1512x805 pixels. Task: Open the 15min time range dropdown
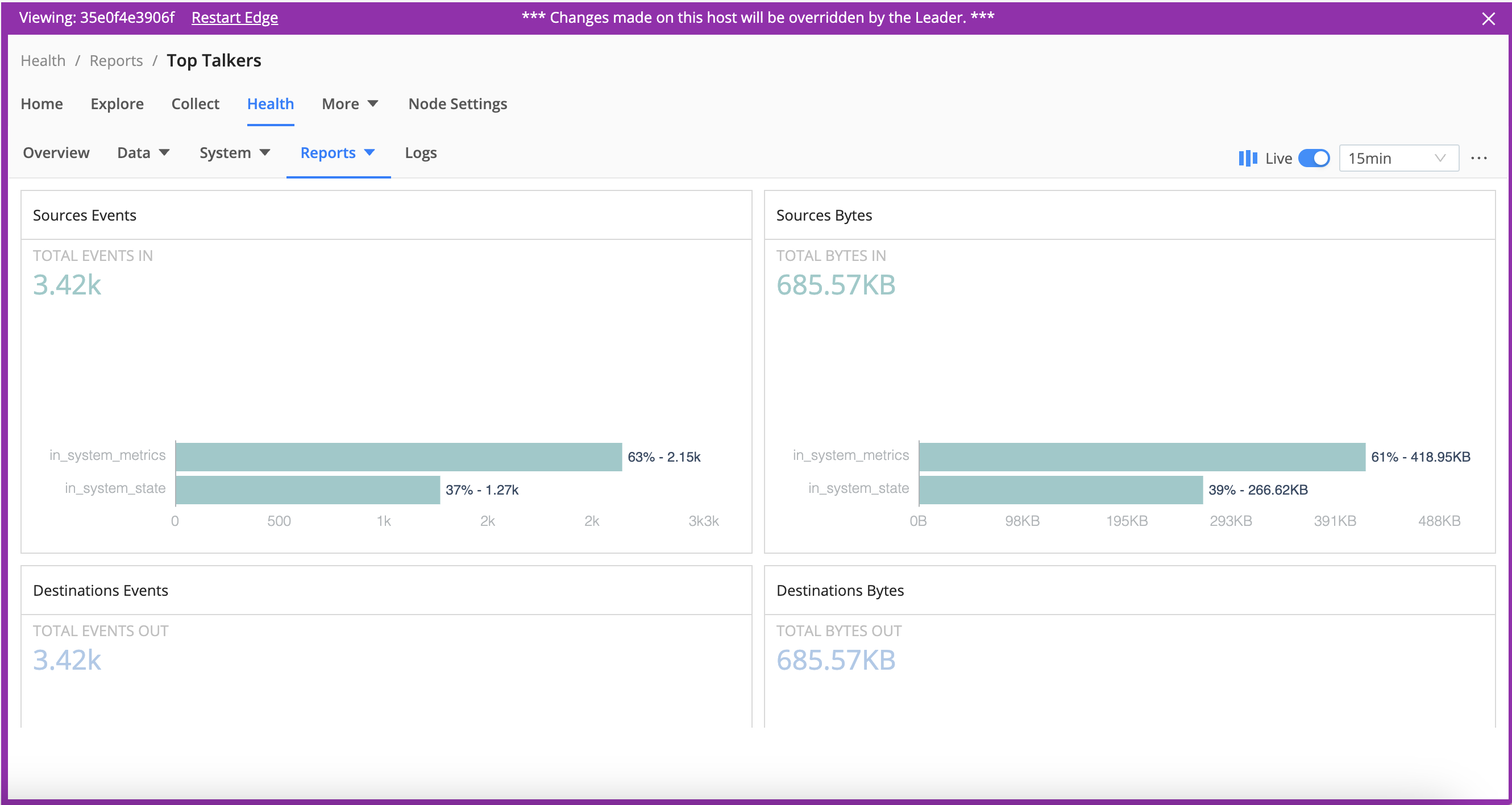pyautogui.click(x=1398, y=159)
